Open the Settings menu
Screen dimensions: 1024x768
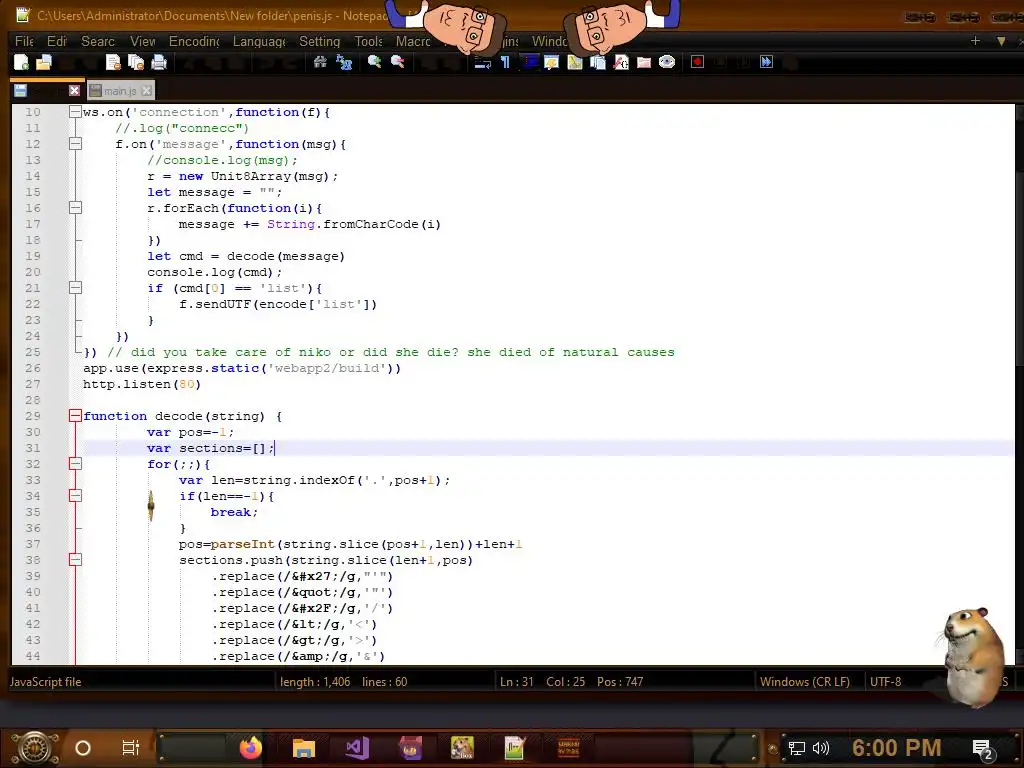tap(319, 42)
